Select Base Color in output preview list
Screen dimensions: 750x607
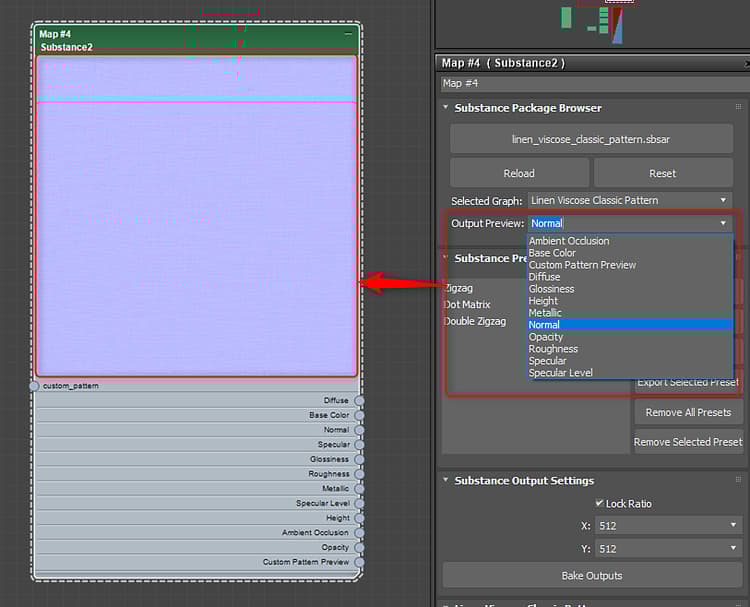[x=552, y=253]
